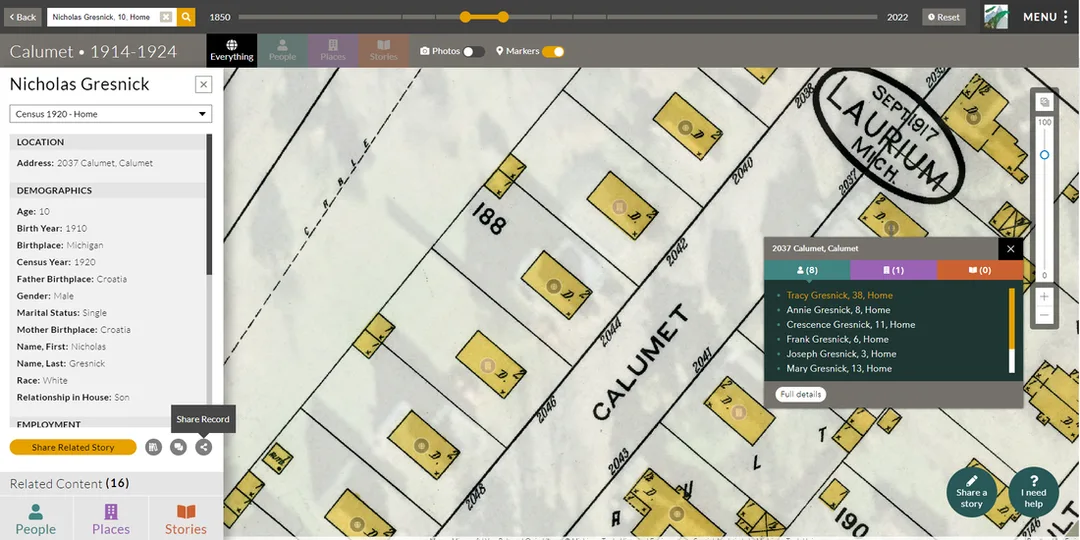1080x540 pixels.
Task: Switch to the Stories filter tab in header
Action: click(384, 50)
